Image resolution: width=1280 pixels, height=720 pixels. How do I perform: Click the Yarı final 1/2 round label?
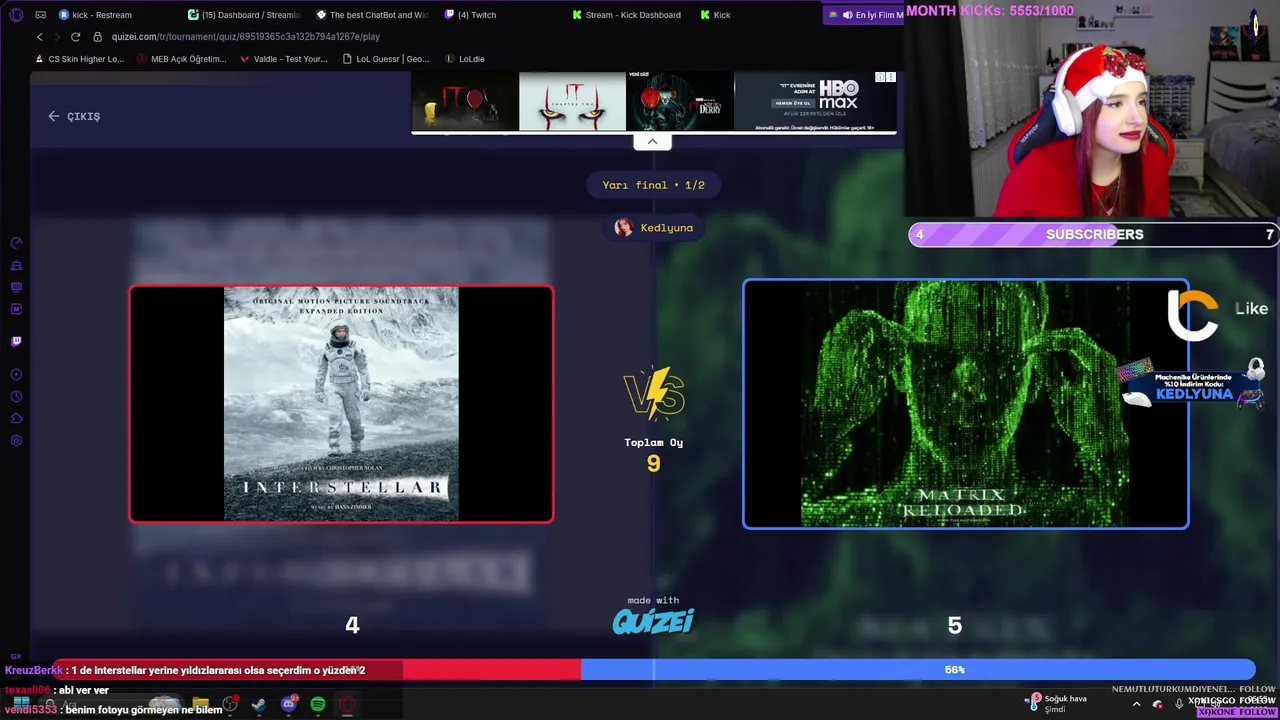click(654, 185)
